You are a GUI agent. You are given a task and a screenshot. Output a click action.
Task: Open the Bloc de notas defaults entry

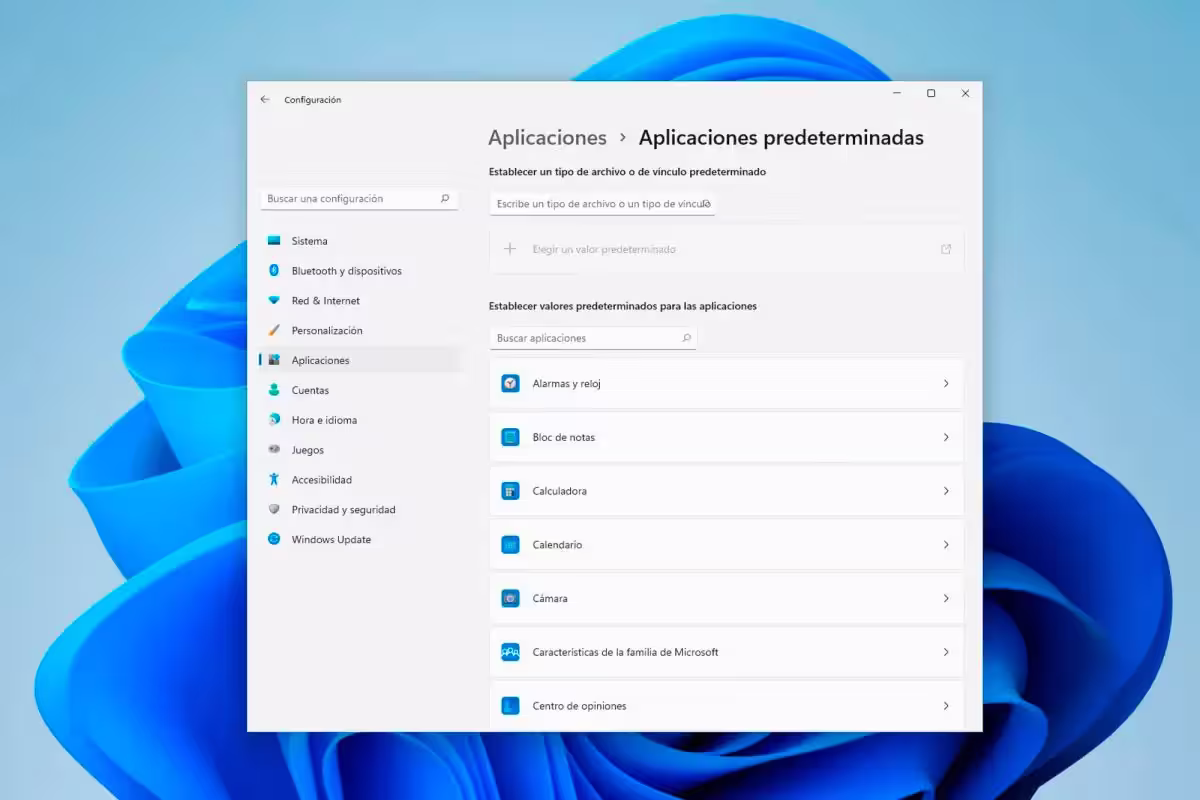(727, 438)
